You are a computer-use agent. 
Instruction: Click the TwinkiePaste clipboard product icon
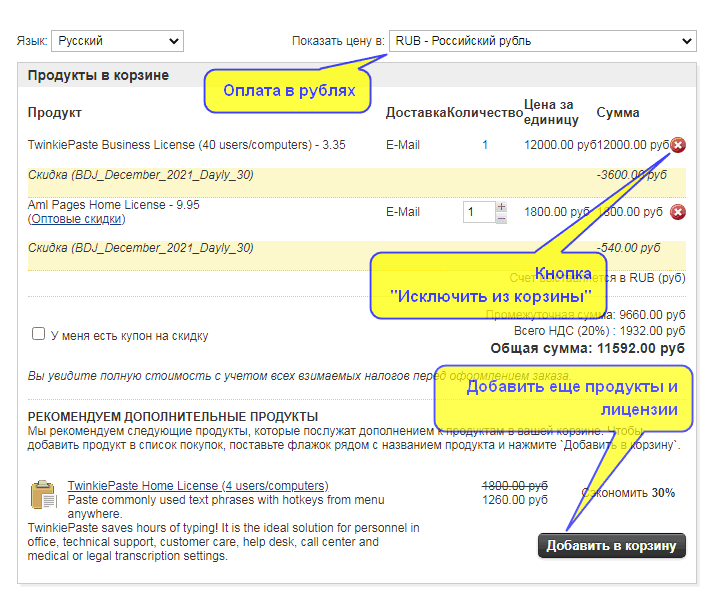click(43, 494)
